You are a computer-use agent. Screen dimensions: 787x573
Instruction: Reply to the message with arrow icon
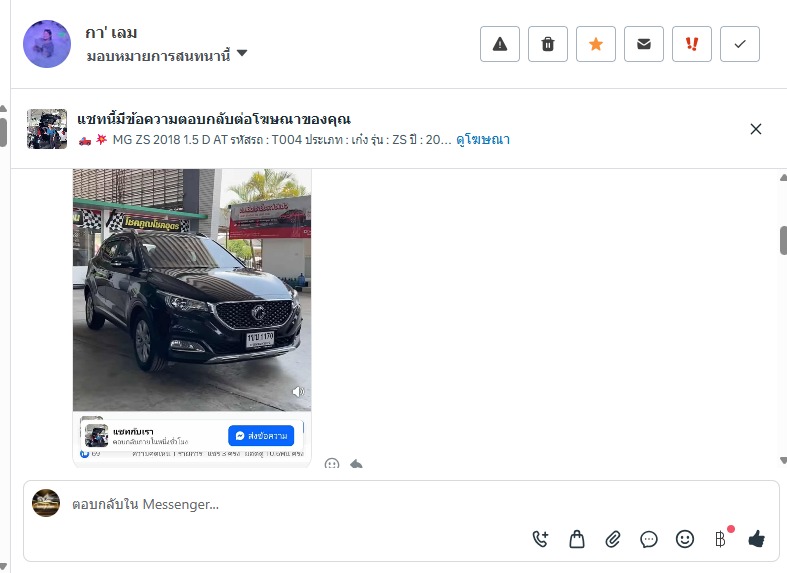[x=356, y=464]
